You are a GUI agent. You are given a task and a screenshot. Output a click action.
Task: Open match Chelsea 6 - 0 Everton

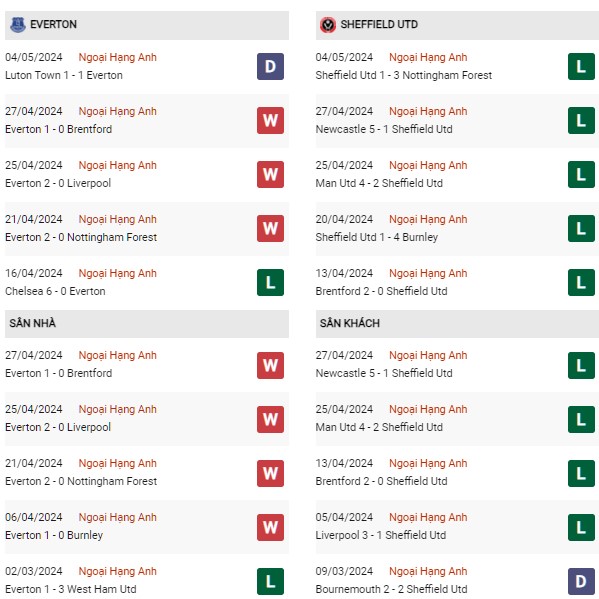[x=55, y=291]
